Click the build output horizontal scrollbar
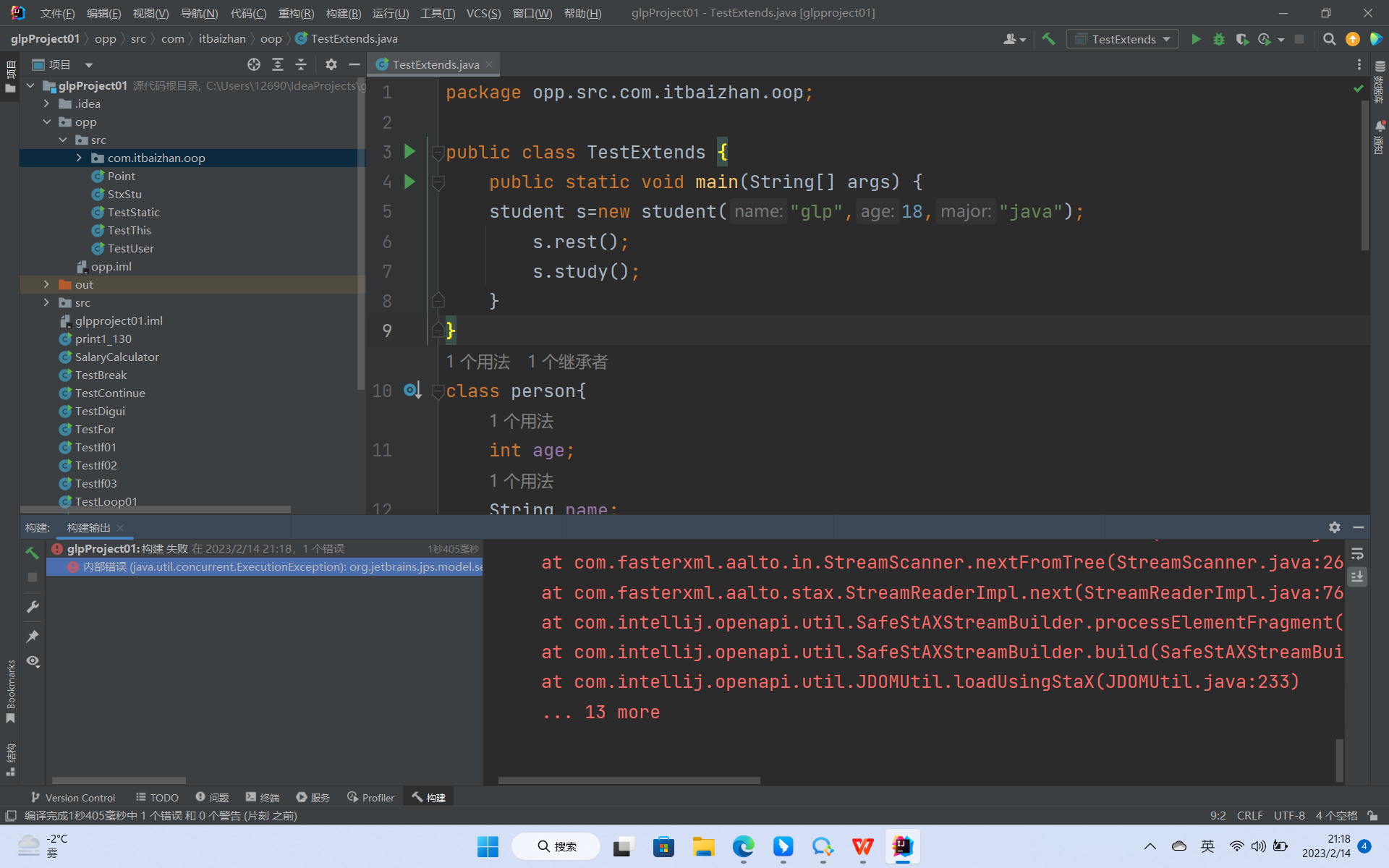 point(629,780)
